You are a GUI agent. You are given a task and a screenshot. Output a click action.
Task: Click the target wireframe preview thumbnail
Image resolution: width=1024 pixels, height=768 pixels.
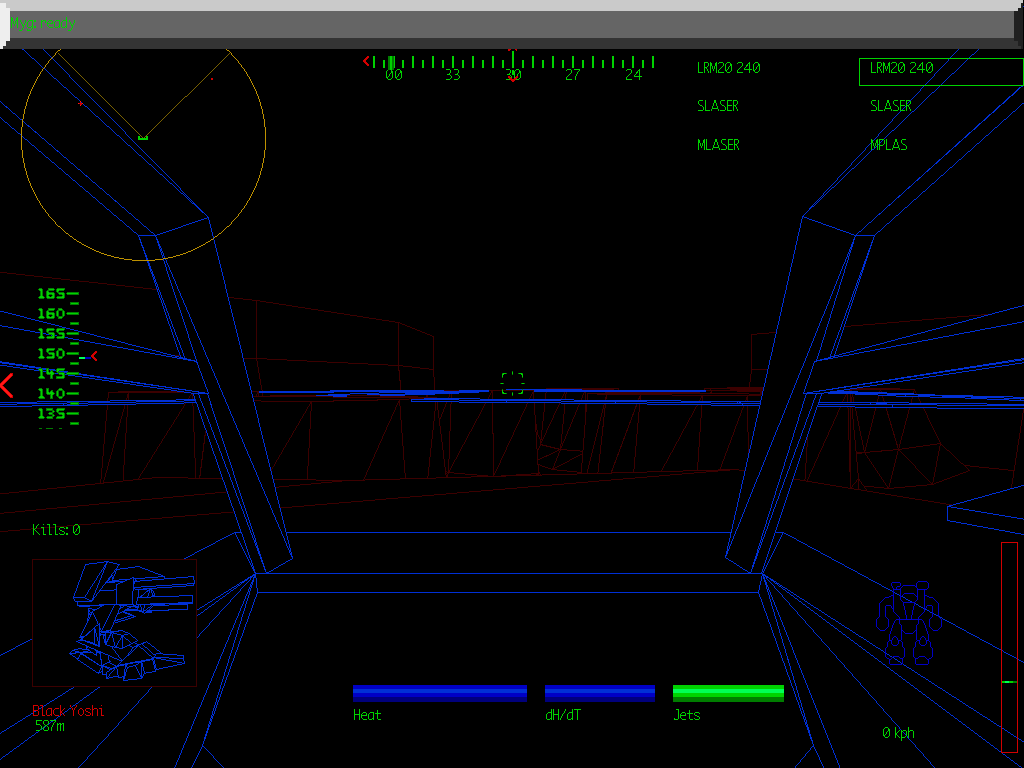point(114,622)
